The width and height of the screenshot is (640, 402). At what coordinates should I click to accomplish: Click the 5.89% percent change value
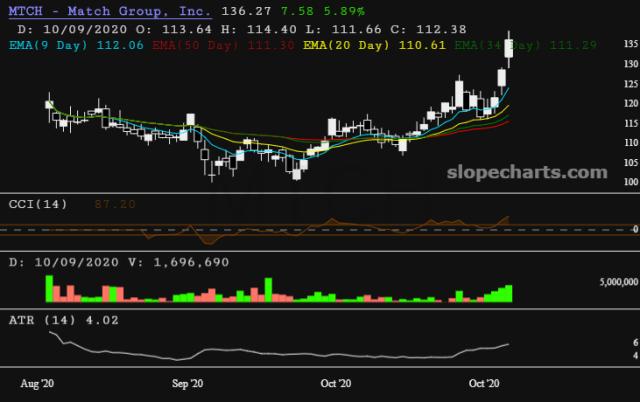pyautogui.click(x=344, y=11)
